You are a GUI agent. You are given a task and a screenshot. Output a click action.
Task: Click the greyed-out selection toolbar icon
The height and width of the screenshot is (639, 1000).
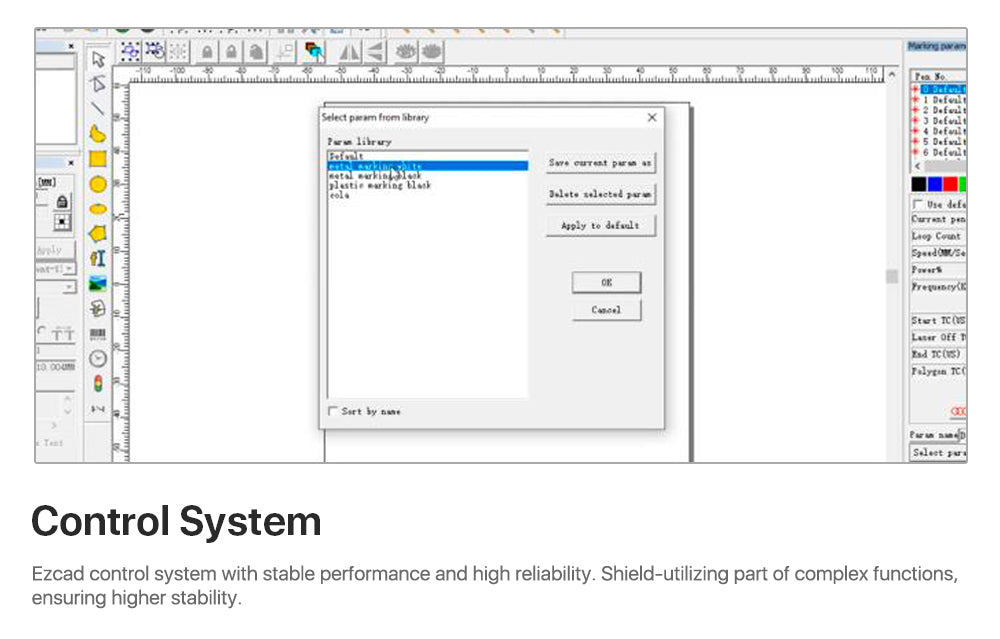pos(179,52)
